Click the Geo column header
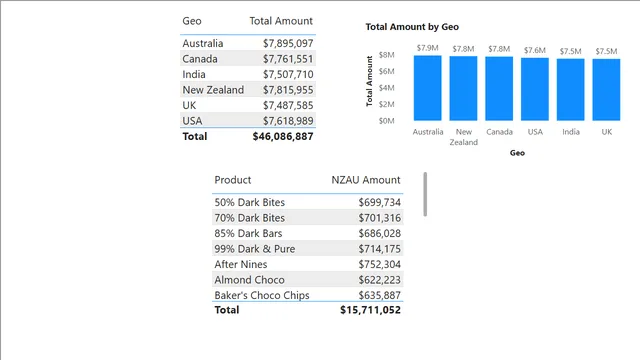 192,21
